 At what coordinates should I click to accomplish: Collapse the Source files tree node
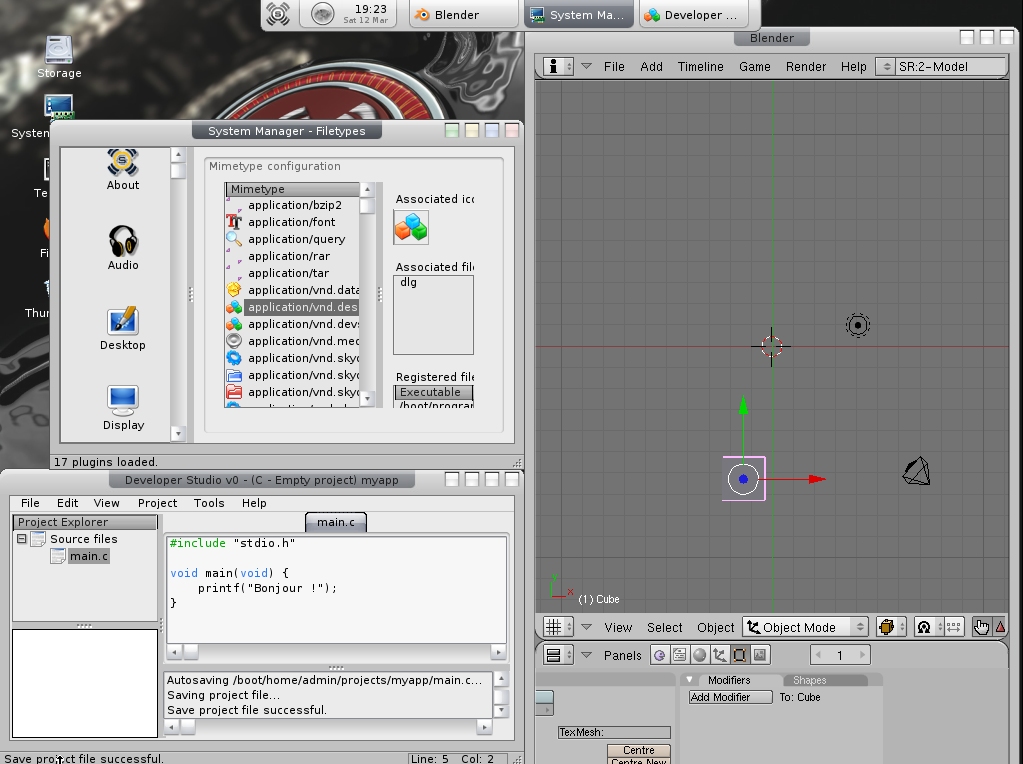(x=21, y=539)
